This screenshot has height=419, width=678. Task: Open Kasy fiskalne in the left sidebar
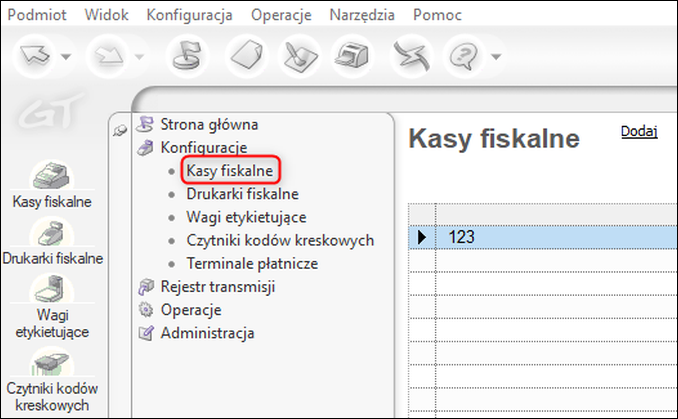[52, 185]
